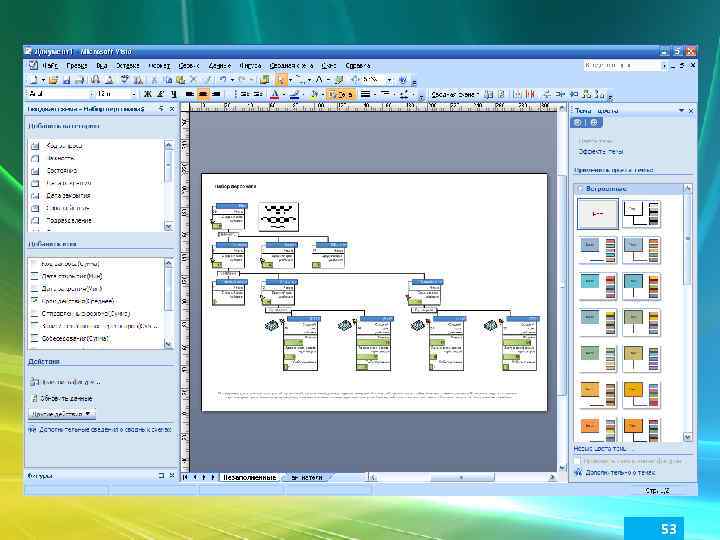Select the Pointer tool

pyautogui.click(x=280, y=80)
